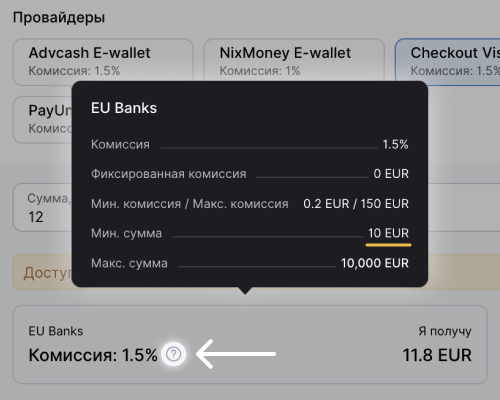The image size is (500, 400).
Task: Click the amount input field with 12
Action: click(42, 207)
